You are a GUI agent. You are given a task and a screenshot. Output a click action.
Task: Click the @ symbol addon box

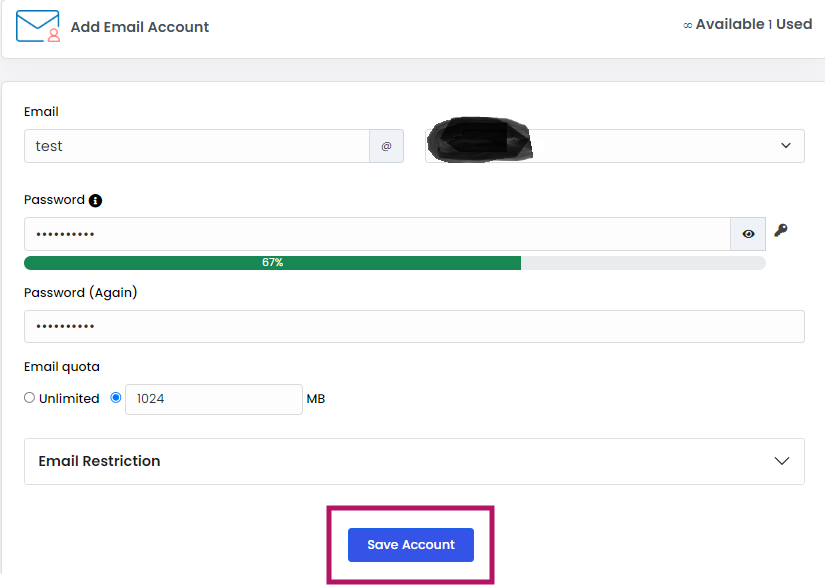point(386,146)
